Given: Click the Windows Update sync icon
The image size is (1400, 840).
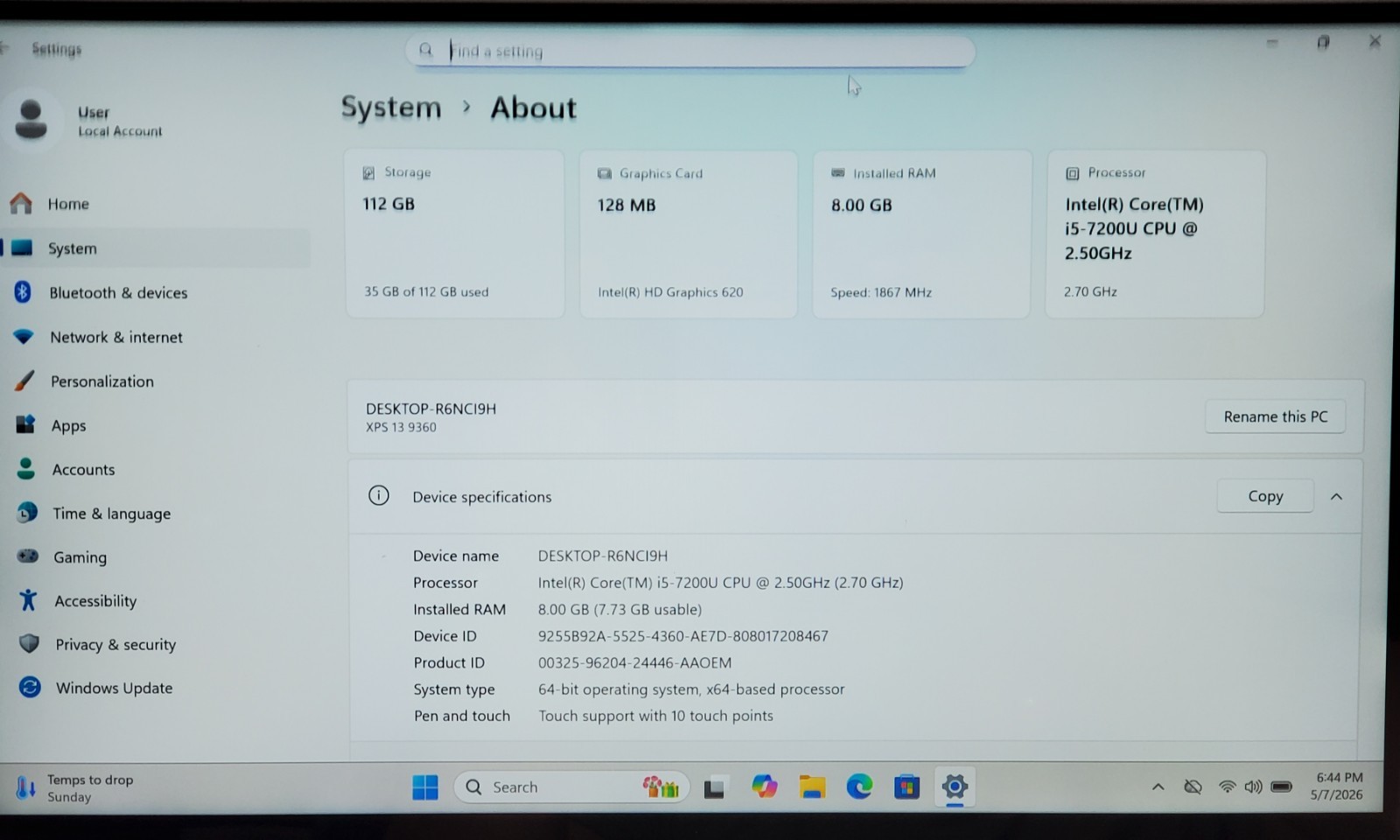Looking at the screenshot, I should 30,688.
